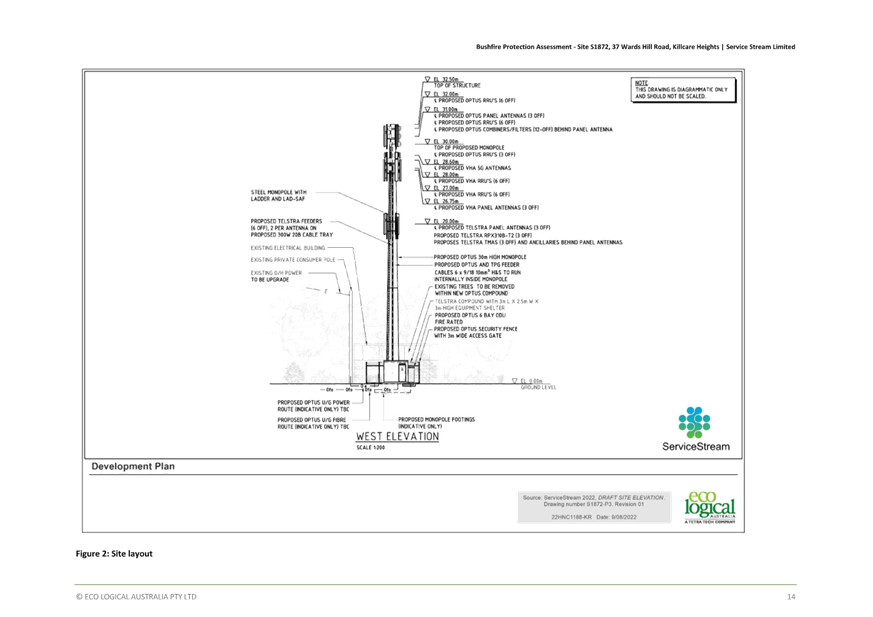Click the '© ECO LOGICAL AUSTRALIA PTY LTD' footer

pyautogui.click(x=136, y=597)
